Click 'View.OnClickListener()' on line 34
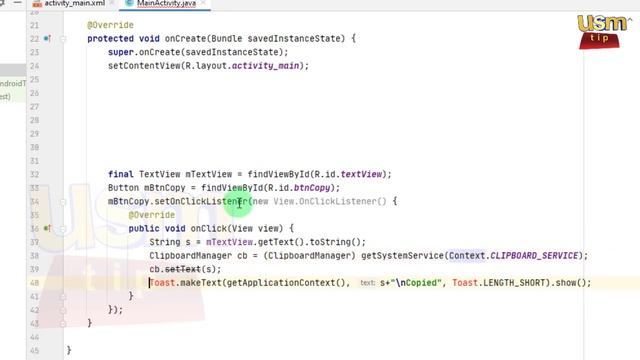The width and height of the screenshot is (640, 360). pos(330,201)
